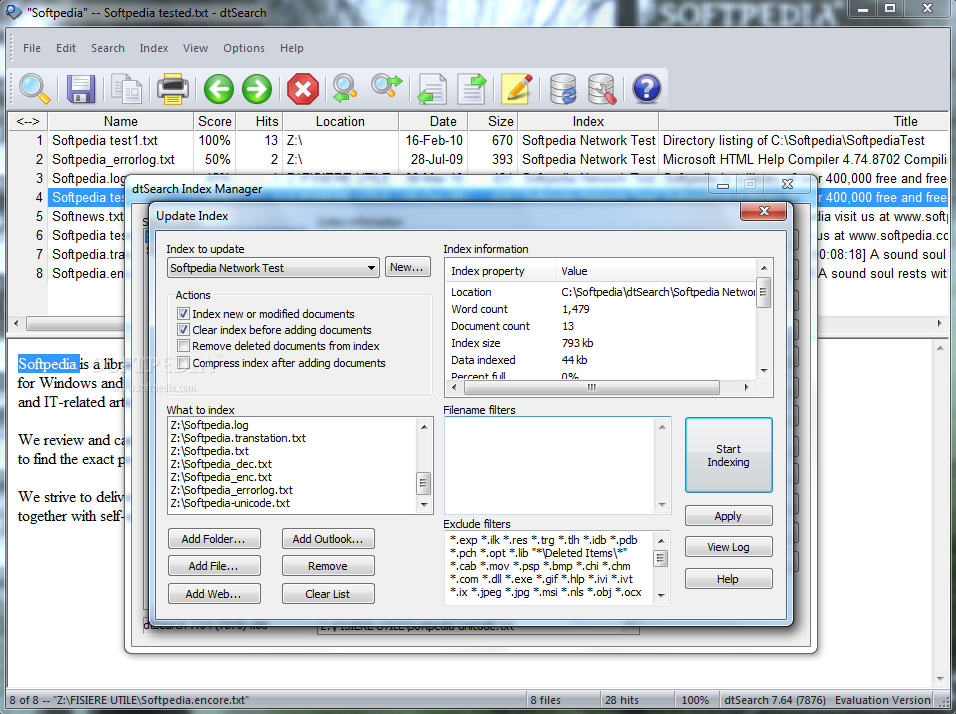Screen dimensions: 956x714
Task: Open the Help menu
Action: [291, 48]
